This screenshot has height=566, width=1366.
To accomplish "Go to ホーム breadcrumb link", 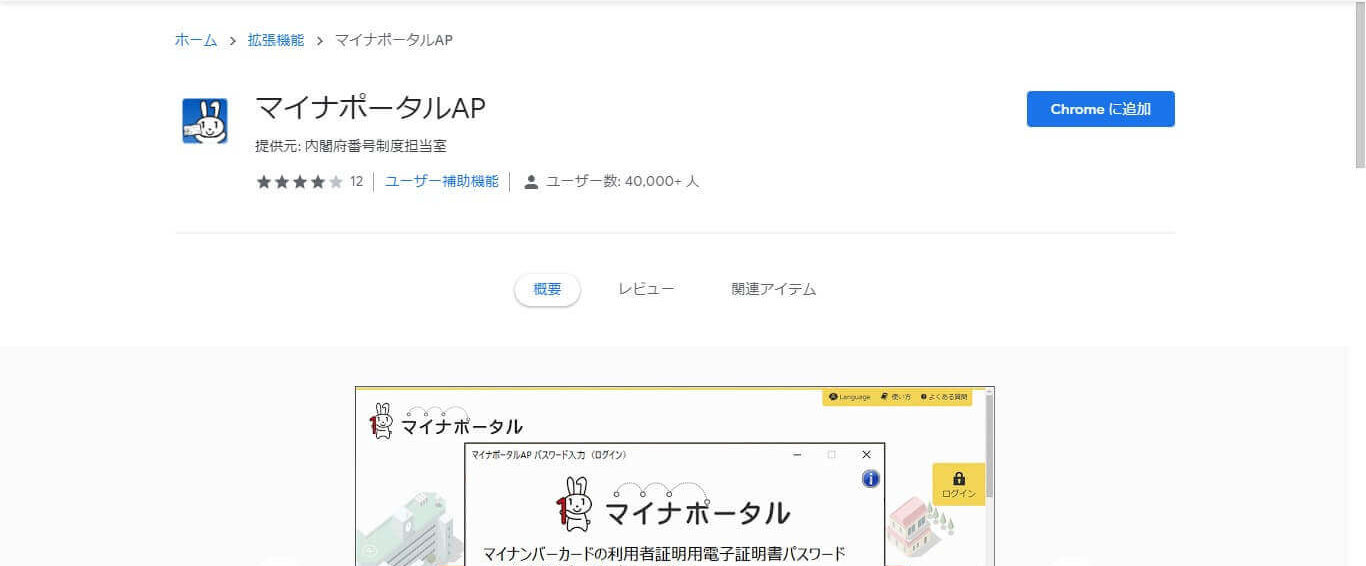I will (196, 40).
